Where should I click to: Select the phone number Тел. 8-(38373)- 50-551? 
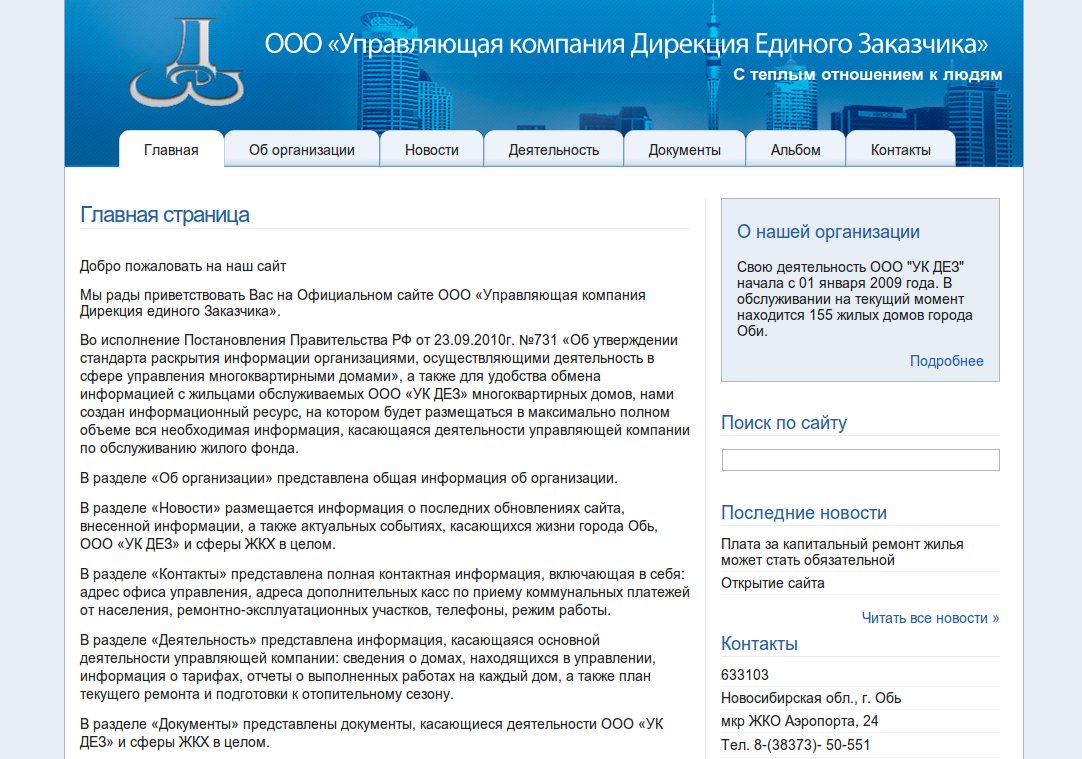point(796,745)
